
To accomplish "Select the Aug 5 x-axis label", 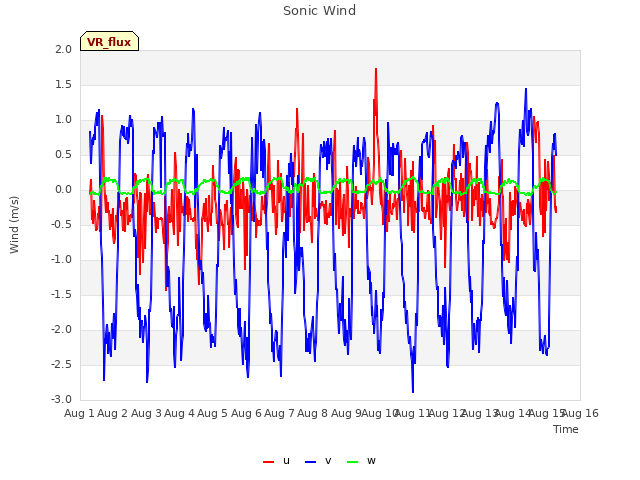I will [x=213, y=413].
